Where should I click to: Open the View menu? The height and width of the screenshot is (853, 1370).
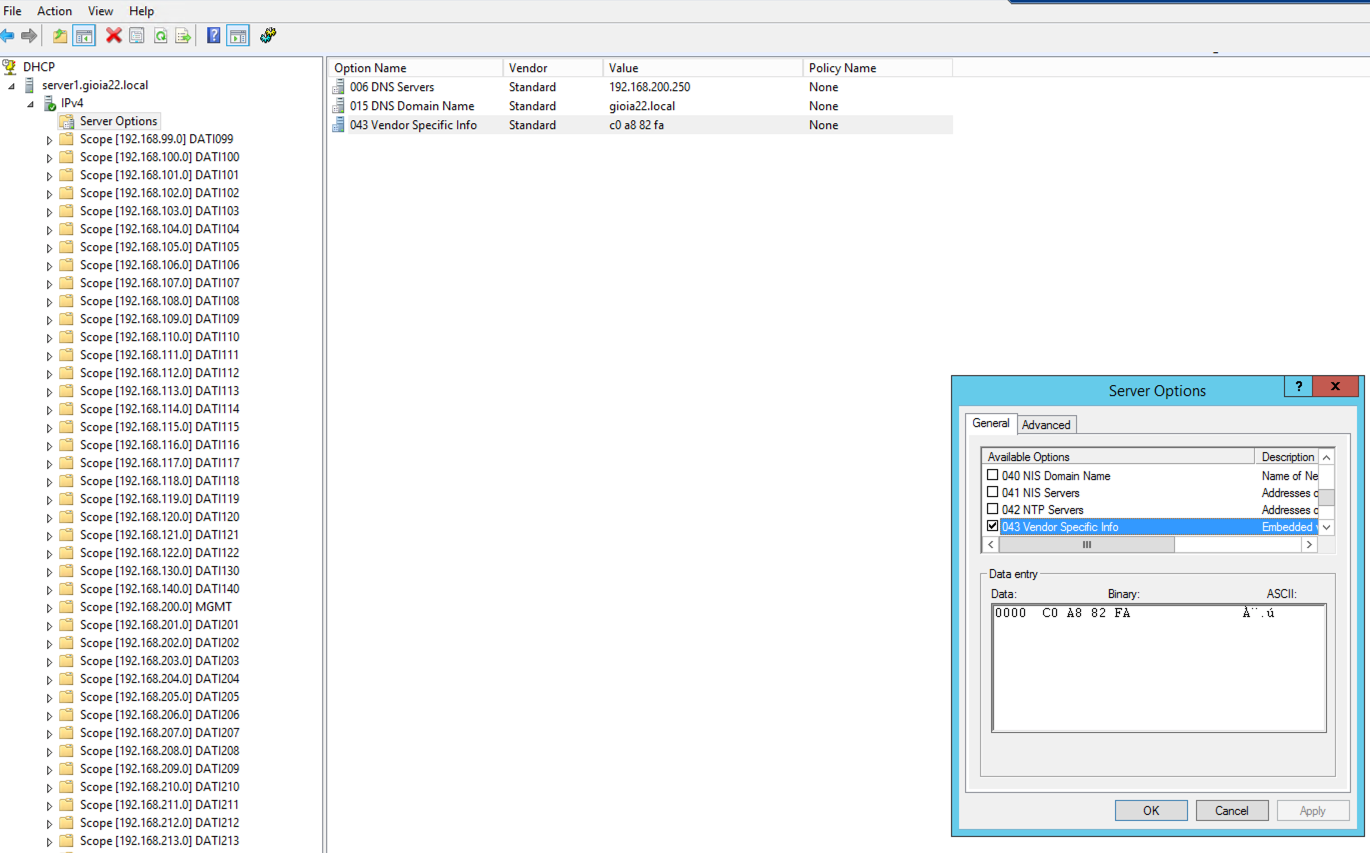(x=101, y=11)
